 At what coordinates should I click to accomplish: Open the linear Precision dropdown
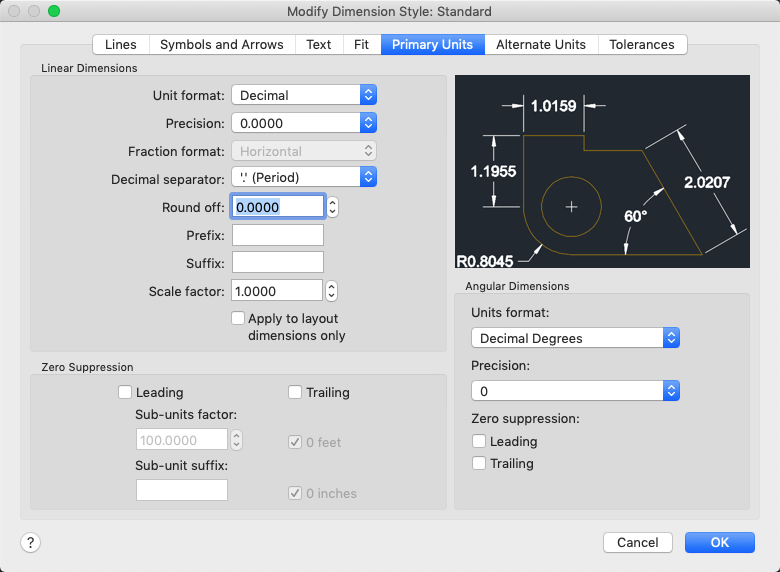[304, 123]
